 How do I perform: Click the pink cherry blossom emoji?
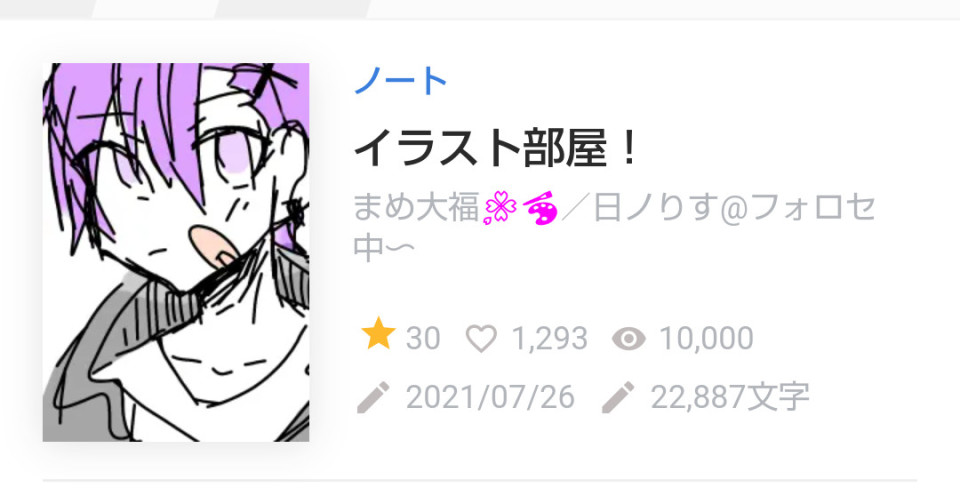point(500,208)
